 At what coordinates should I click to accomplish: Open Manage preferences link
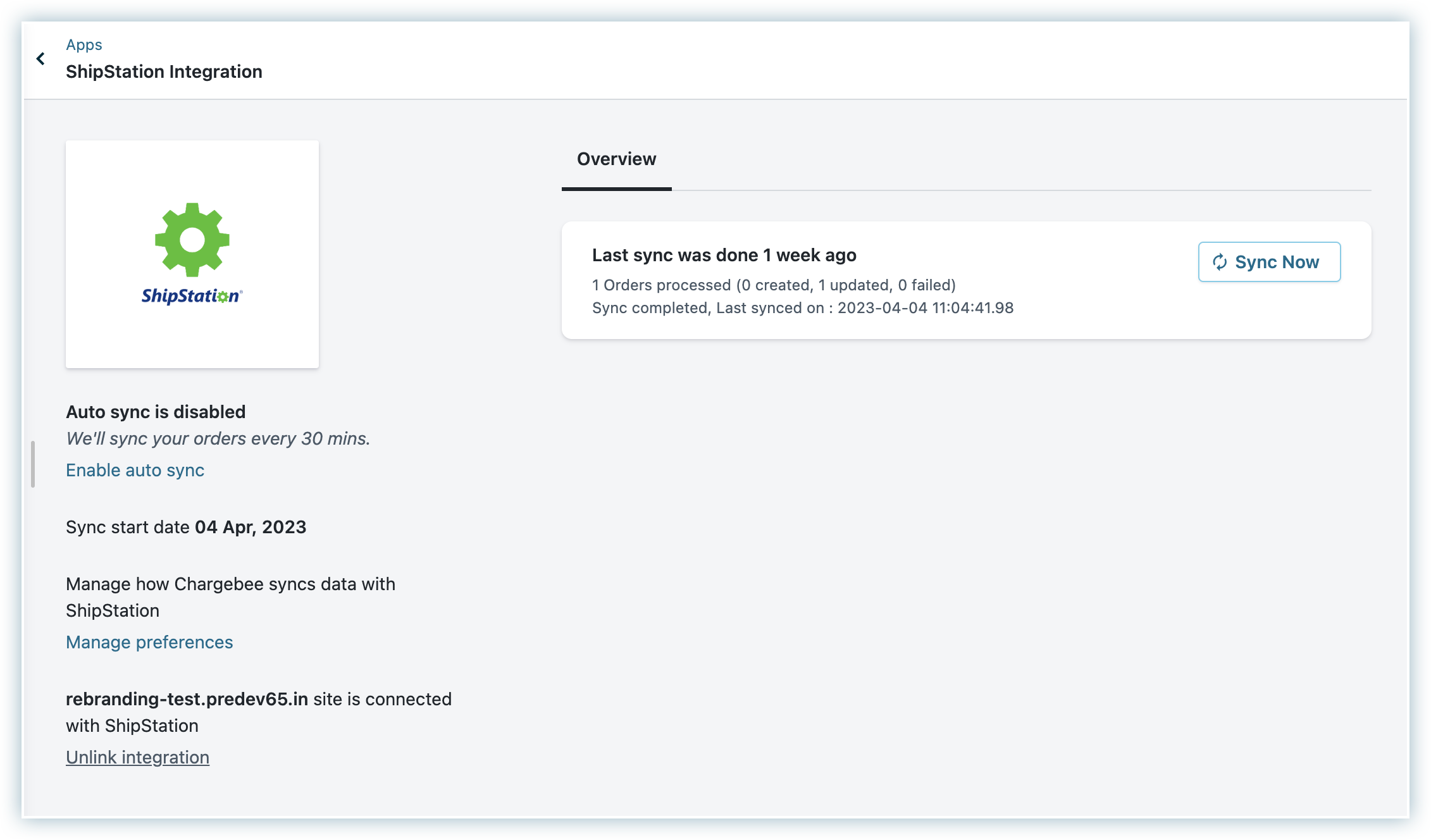pyautogui.click(x=149, y=642)
